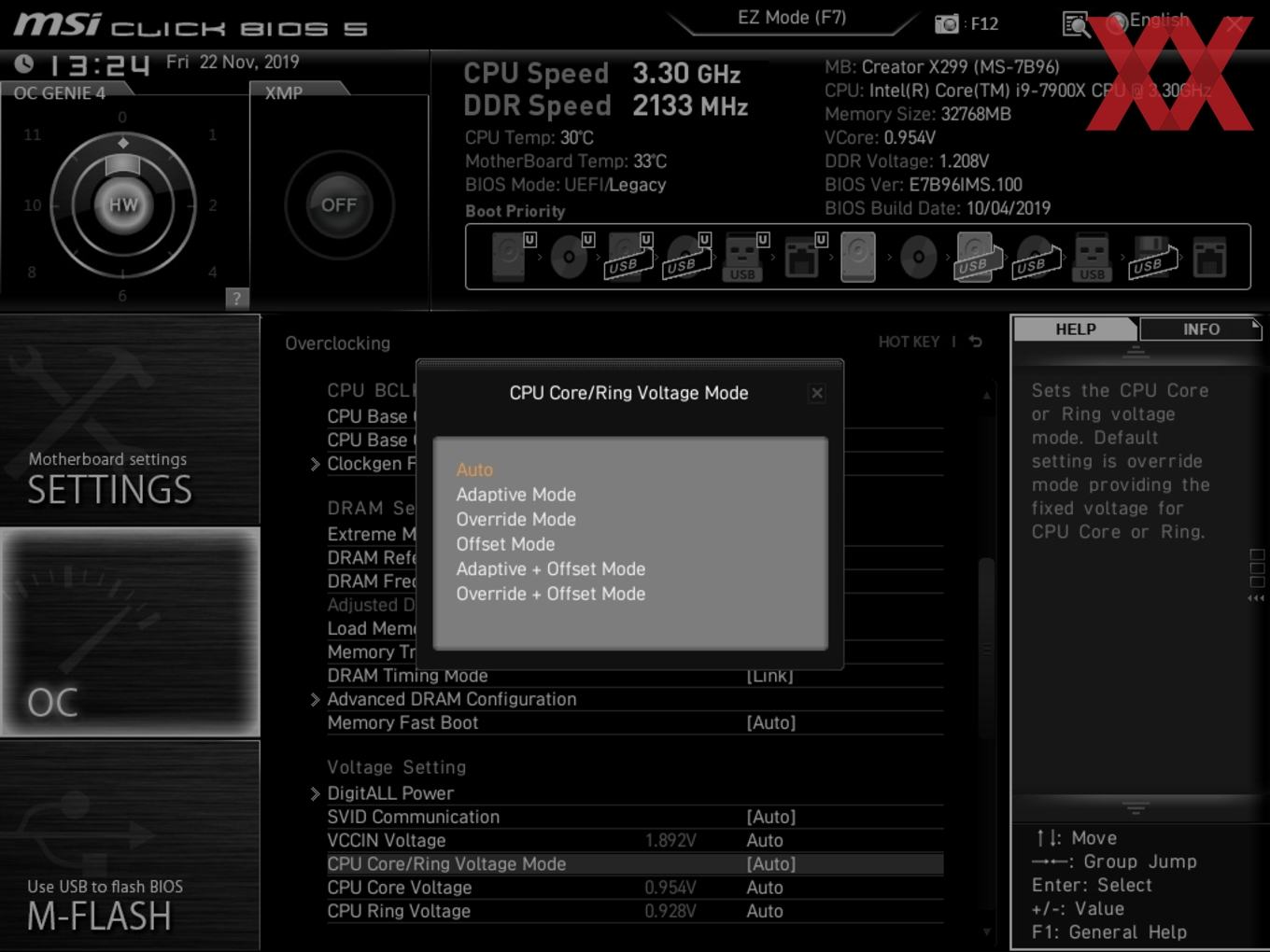The width and height of the screenshot is (1270, 952).
Task: Choose Auto in the voltage mode list
Action: tap(474, 469)
